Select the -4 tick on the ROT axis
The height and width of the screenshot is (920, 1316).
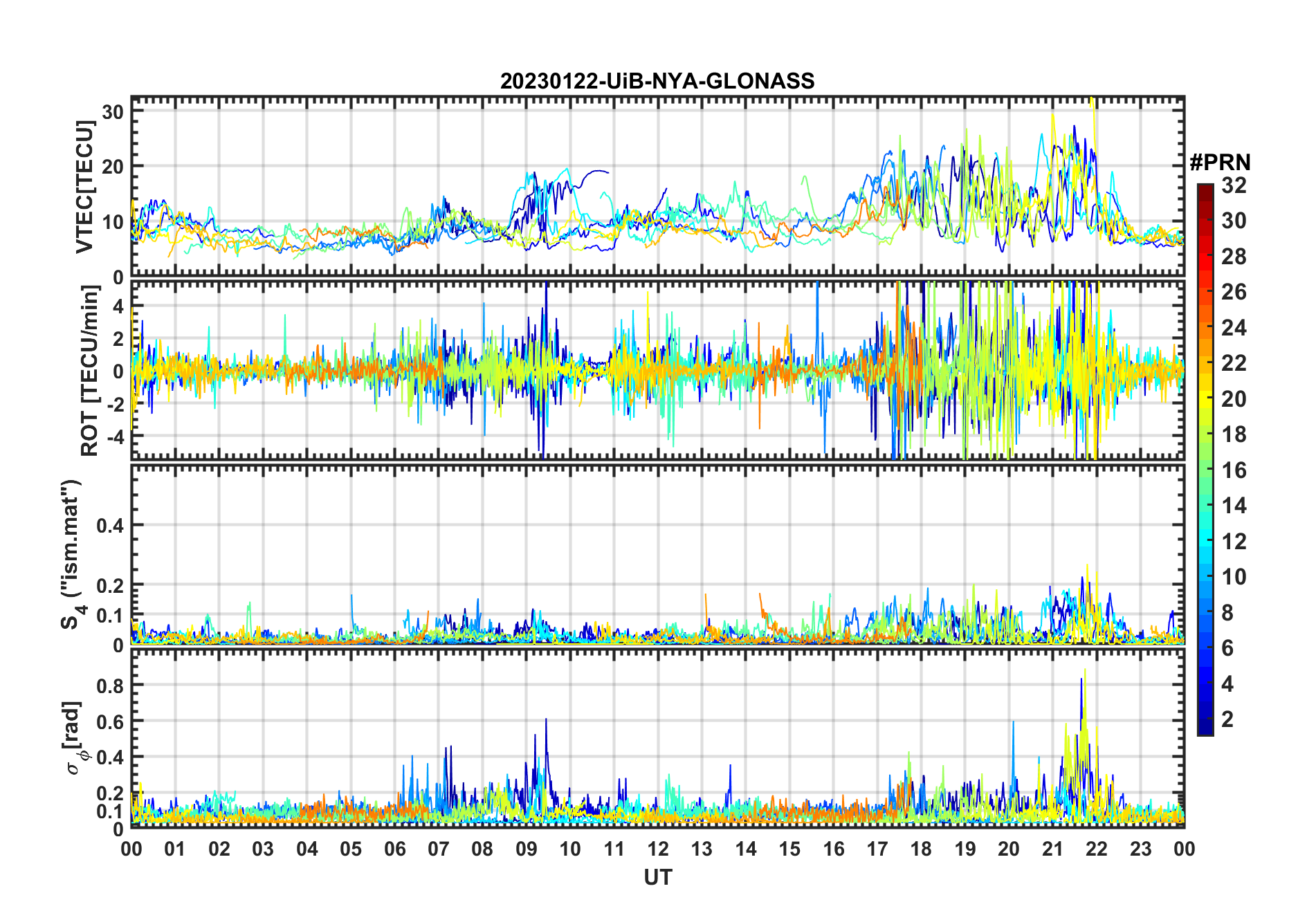coord(115,437)
